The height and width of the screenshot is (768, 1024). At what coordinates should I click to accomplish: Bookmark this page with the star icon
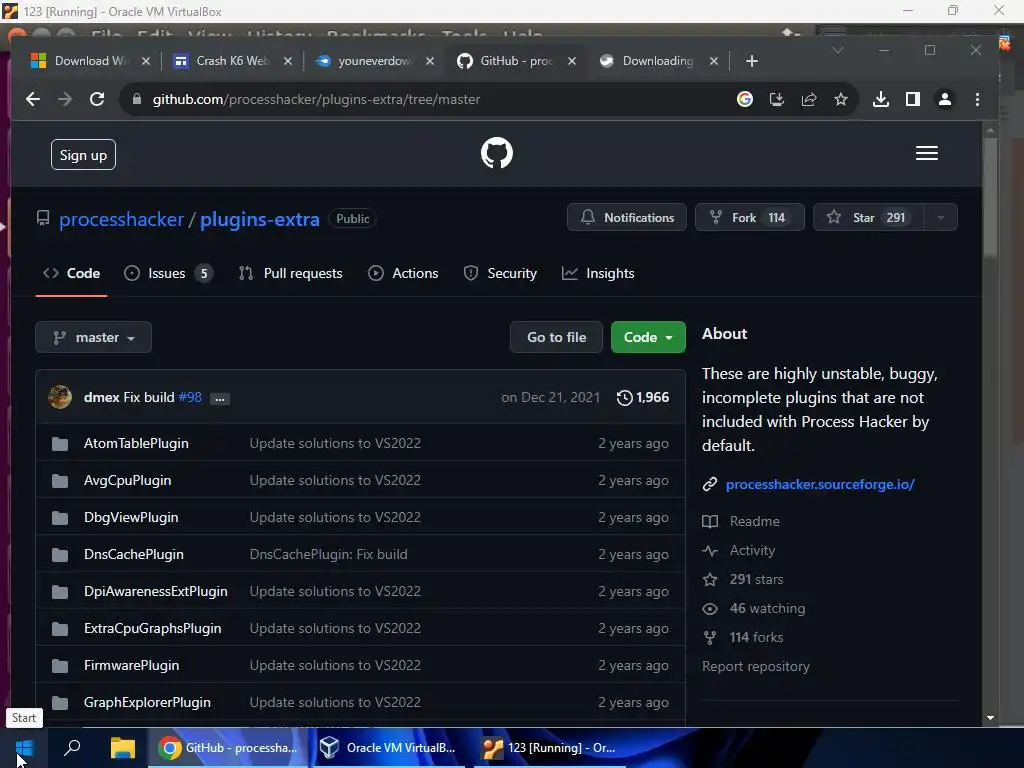840,99
